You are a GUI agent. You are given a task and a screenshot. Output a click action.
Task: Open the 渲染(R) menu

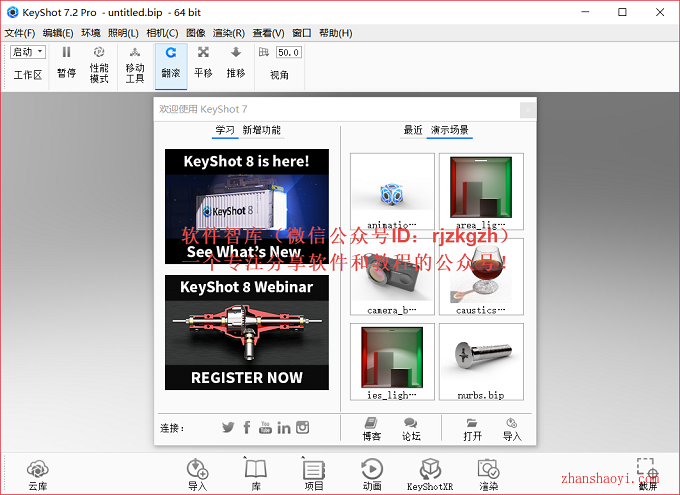point(229,33)
